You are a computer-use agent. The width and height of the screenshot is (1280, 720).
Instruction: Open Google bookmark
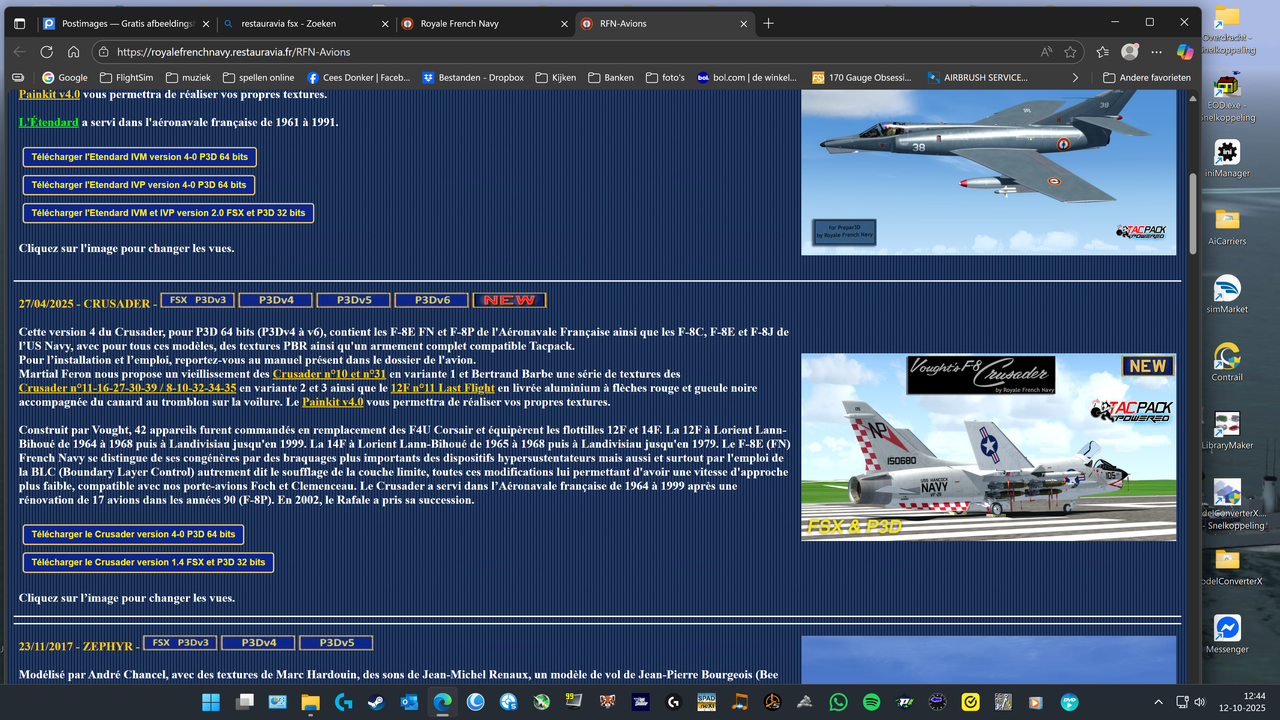pyautogui.click(x=64, y=77)
